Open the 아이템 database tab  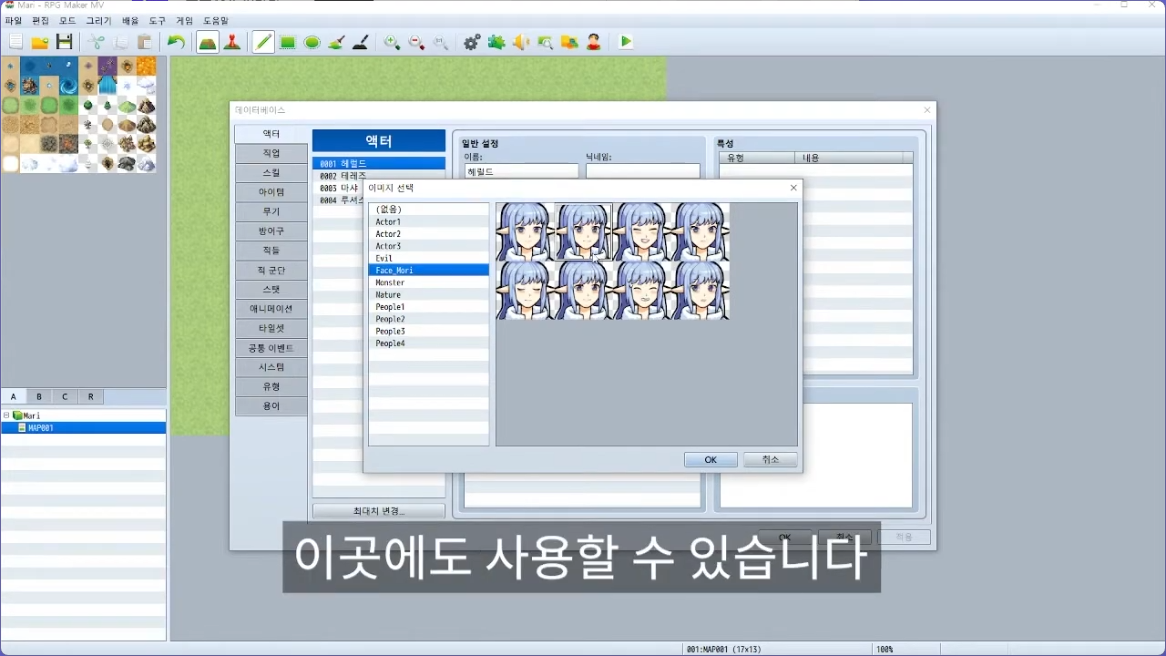(271, 192)
